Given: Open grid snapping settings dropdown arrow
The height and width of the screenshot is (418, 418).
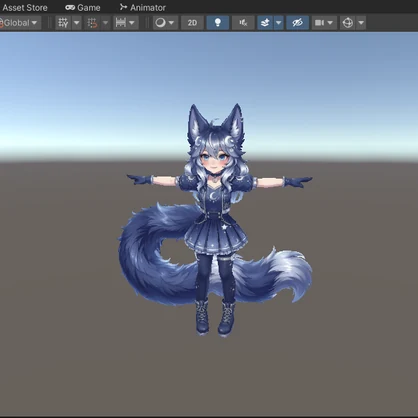Looking at the screenshot, I should pos(106,23).
